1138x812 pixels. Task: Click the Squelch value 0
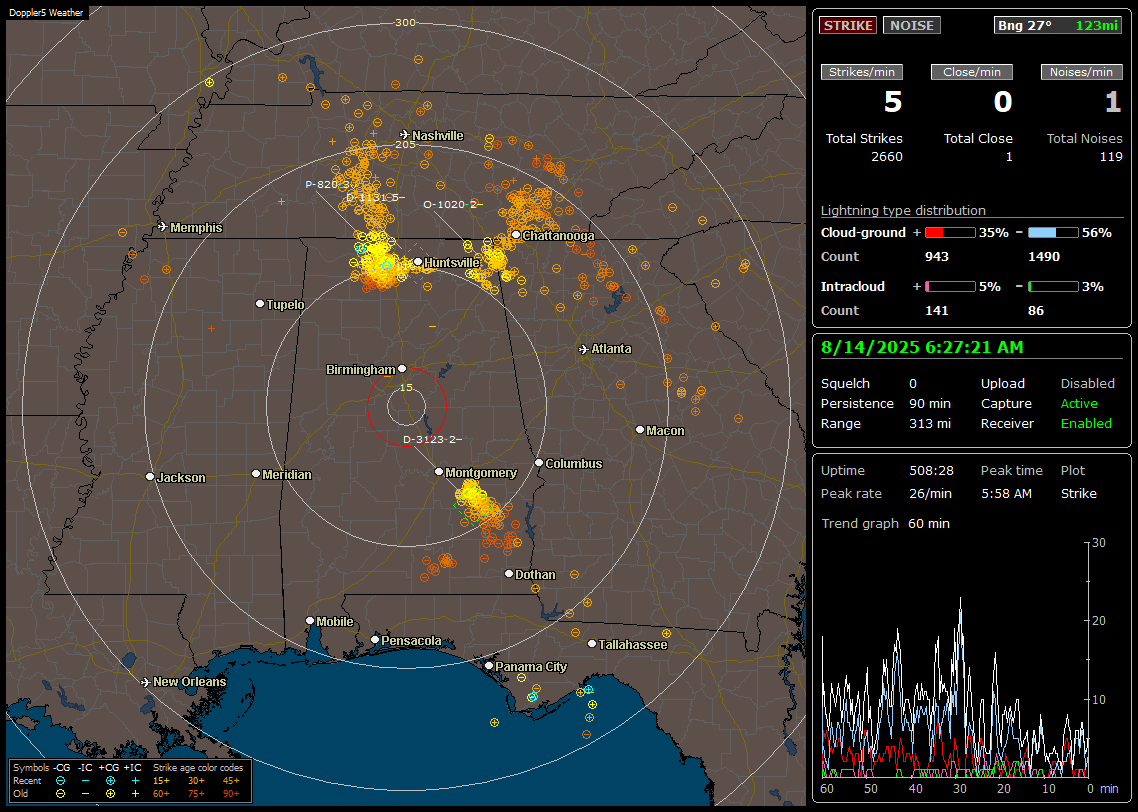click(913, 384)
